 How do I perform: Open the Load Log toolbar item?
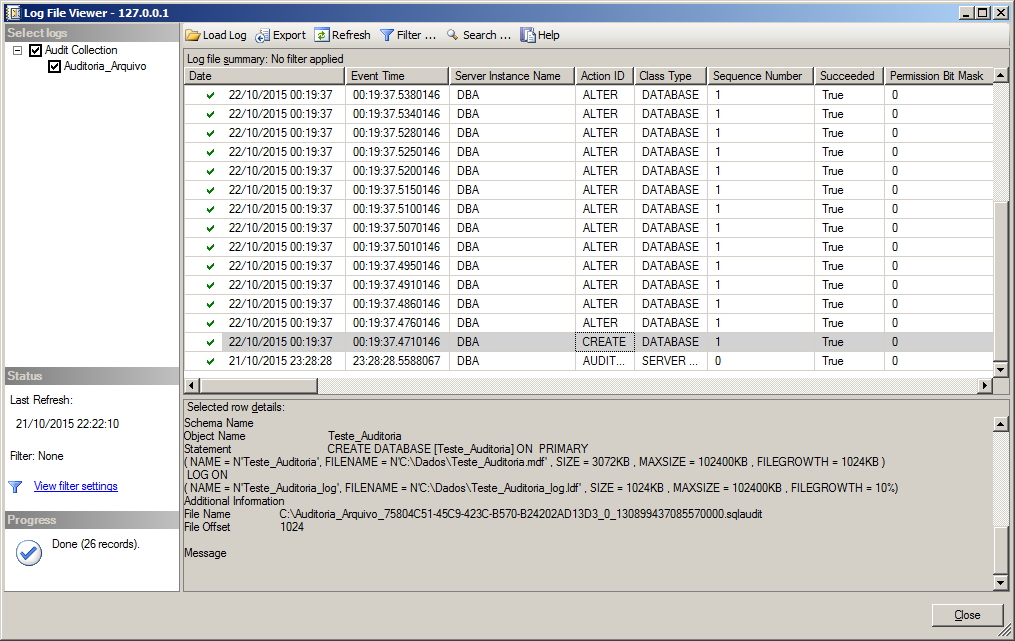pos(216,36)
